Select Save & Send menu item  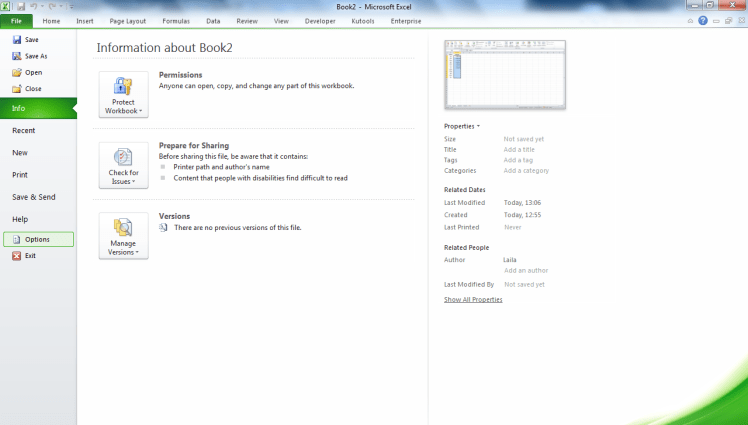[x=34, y=197]
